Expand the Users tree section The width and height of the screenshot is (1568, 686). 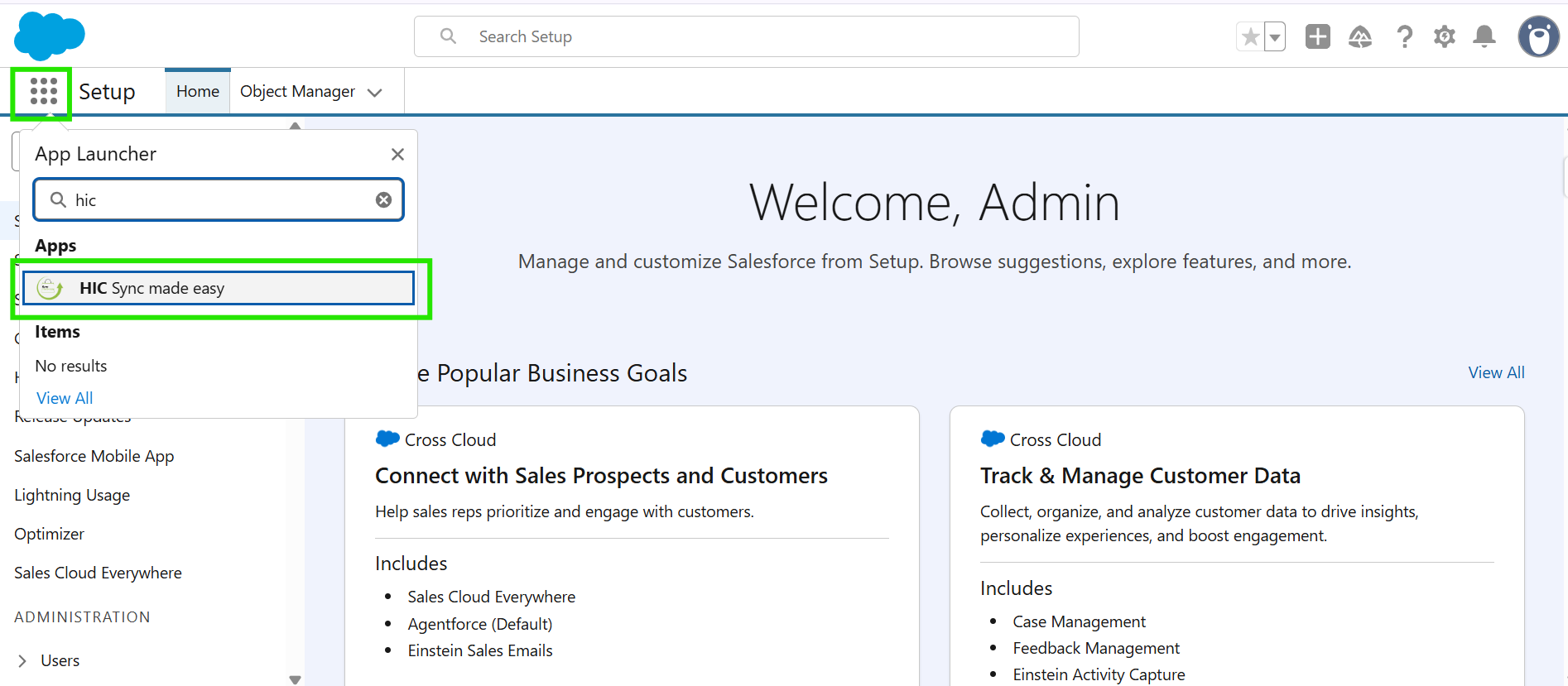[22, 660]
